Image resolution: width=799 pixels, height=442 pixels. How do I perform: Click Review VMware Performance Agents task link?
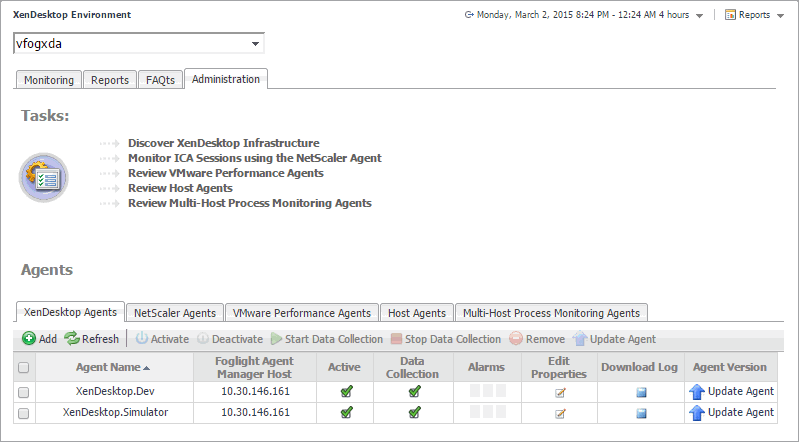226,173
